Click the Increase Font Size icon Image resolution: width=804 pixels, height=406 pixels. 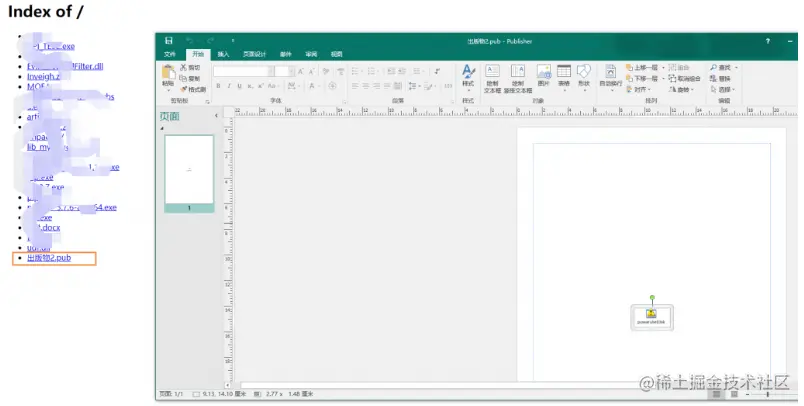(301, 71)
